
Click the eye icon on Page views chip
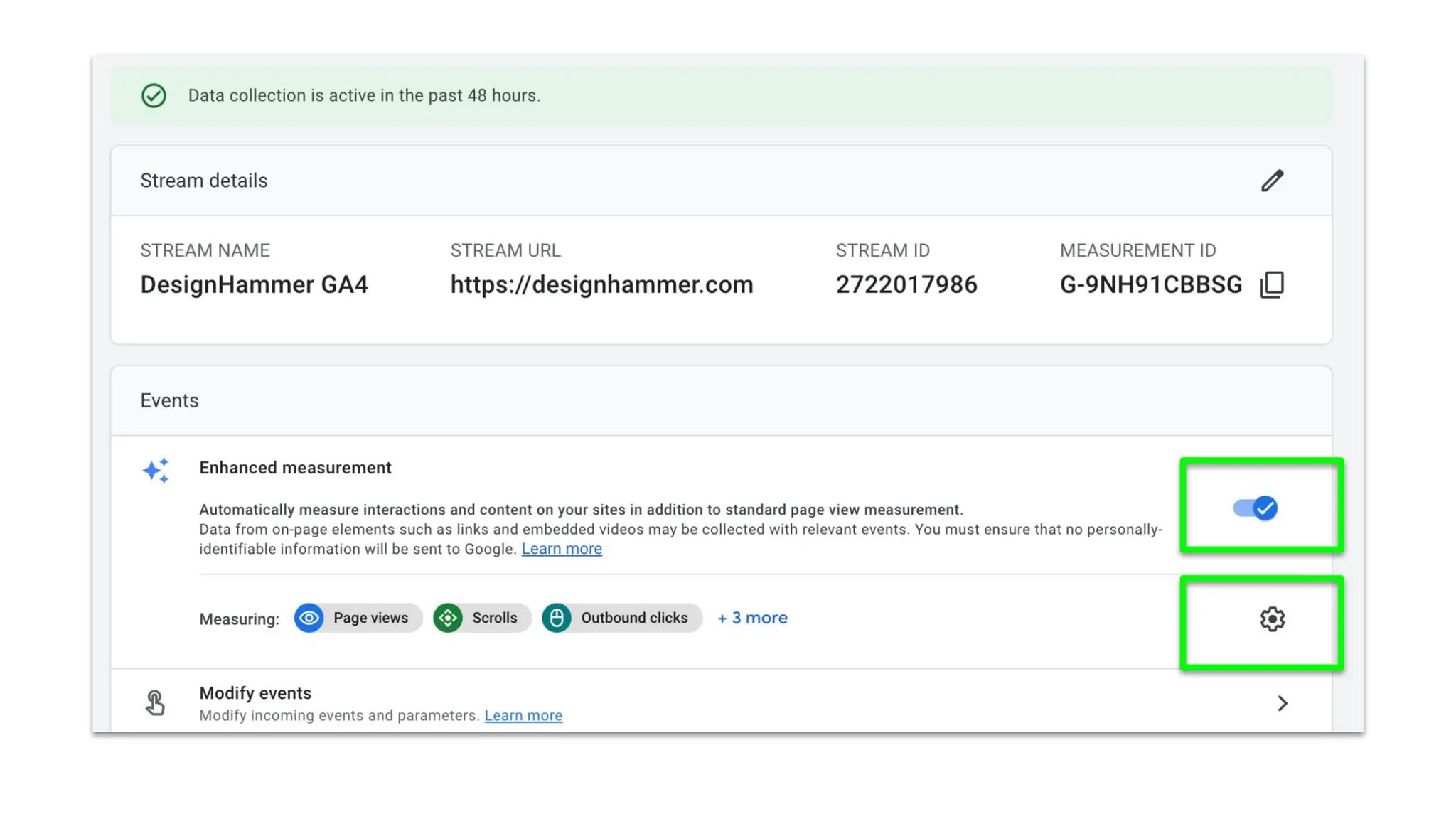(309, 618)
